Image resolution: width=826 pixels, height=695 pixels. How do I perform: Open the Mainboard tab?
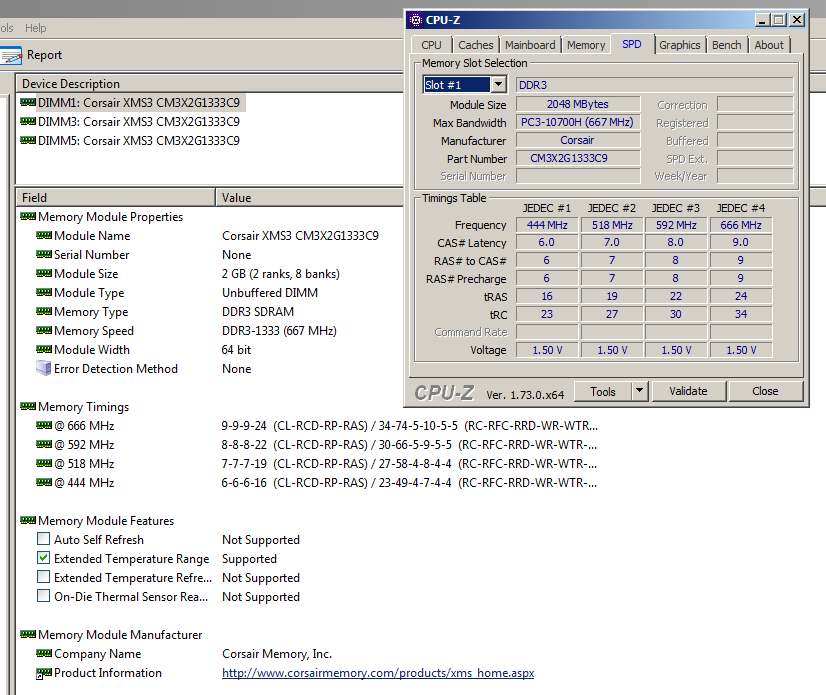click(x=530, y=45)
